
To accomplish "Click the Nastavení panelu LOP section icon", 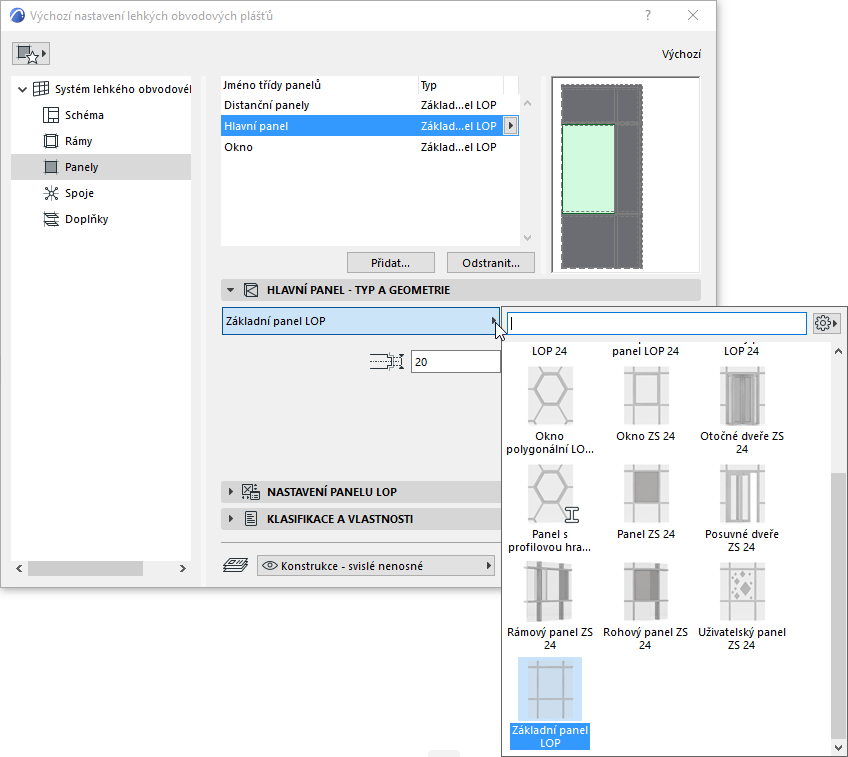I will (251, 492).
